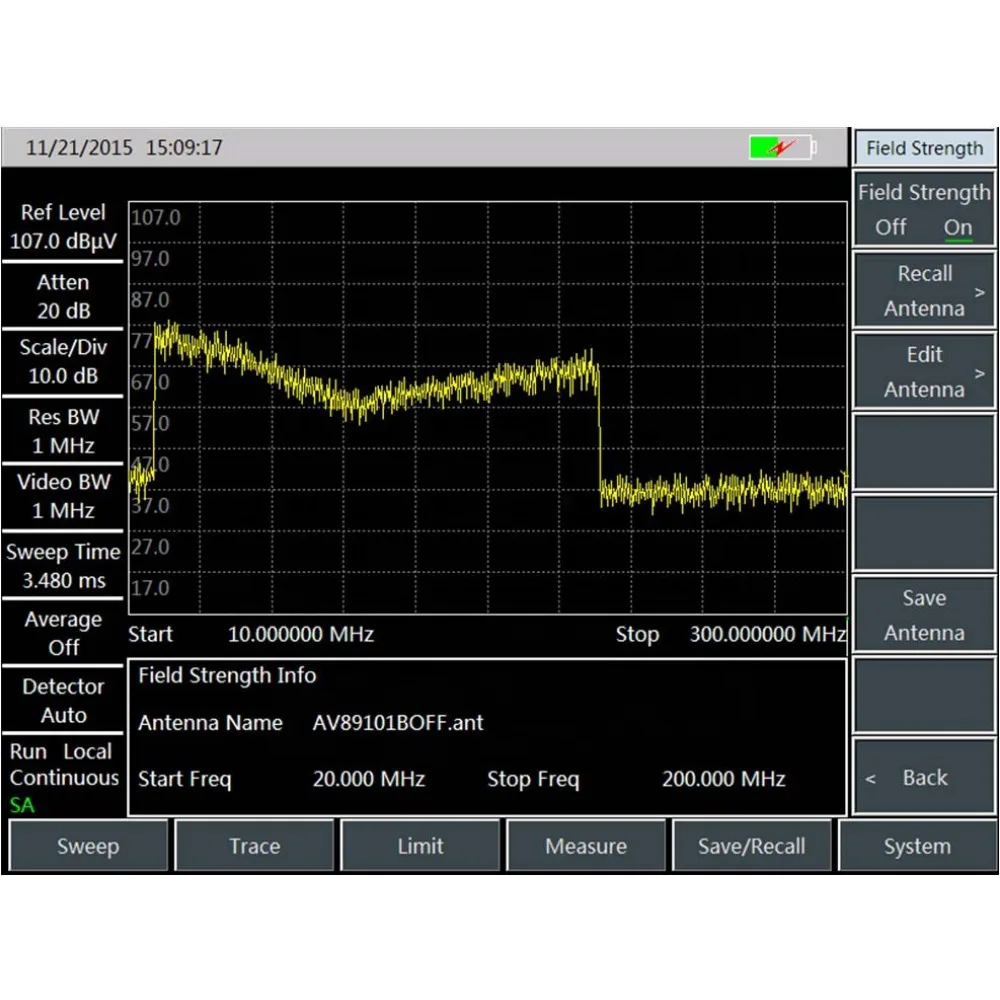Select the Detector Auto setting
Image resolution: width=1000 pixels, height=1000 pixels.
coord(63,700)
